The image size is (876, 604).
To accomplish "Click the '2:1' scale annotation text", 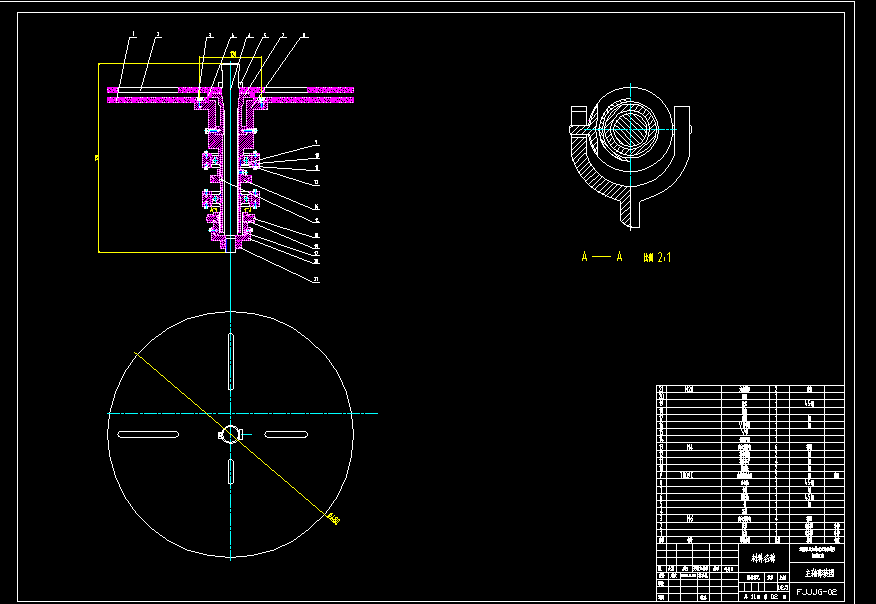I will 663,257.
